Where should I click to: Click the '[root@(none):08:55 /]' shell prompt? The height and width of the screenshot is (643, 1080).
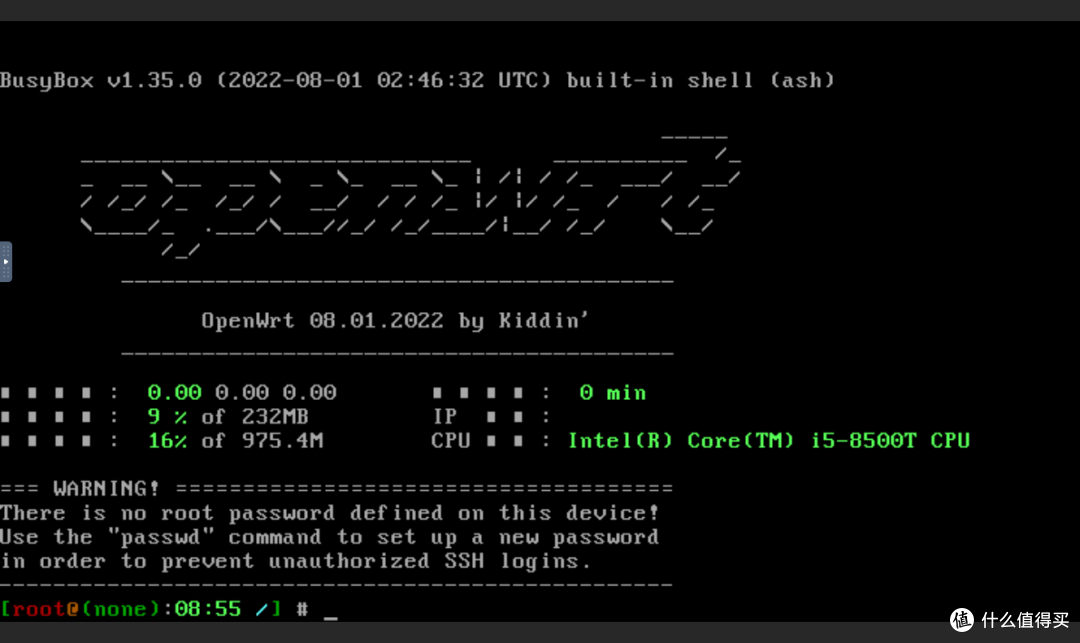[141, 609]
